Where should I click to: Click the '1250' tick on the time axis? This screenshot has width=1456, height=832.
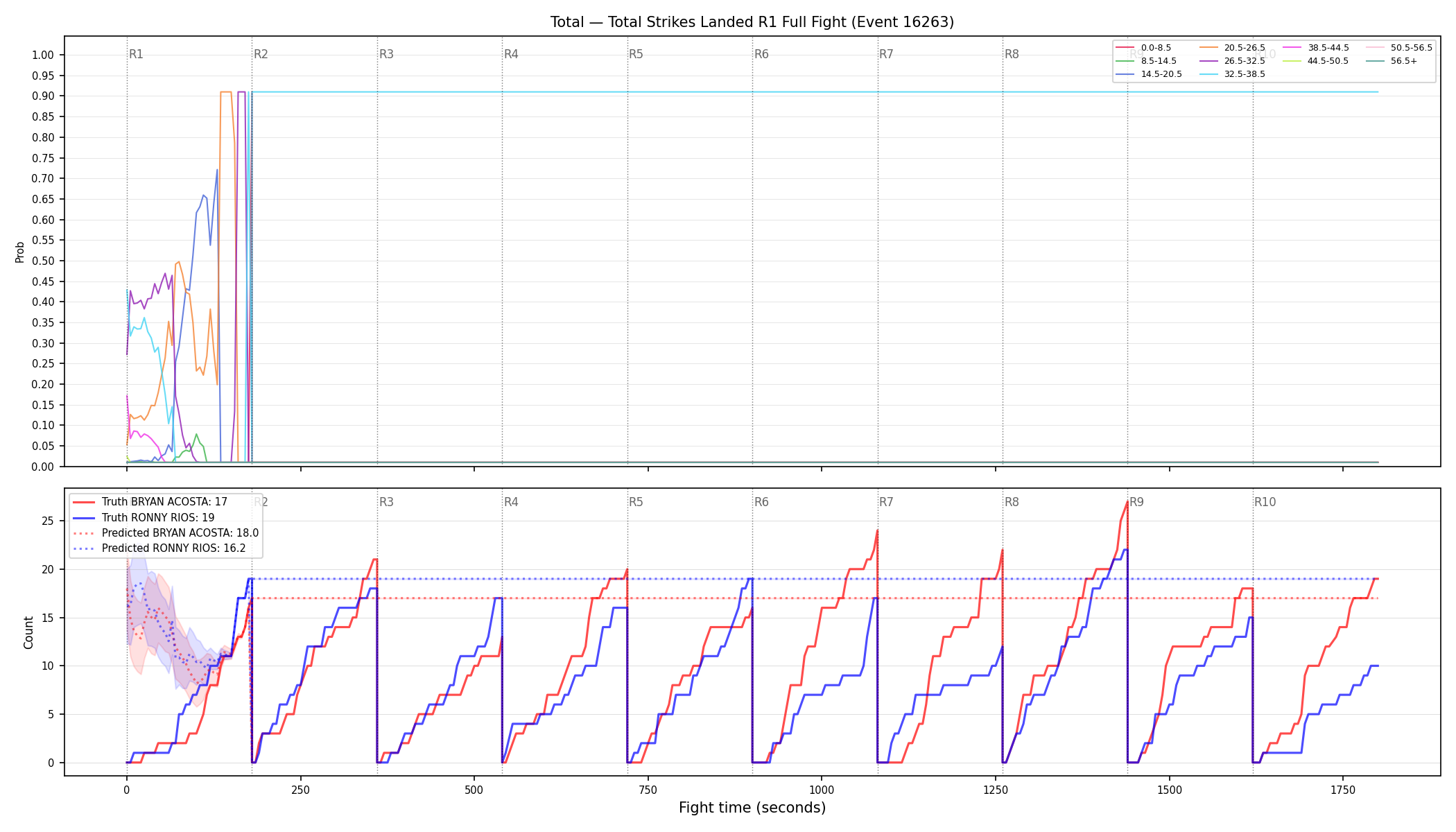(996, 790)
